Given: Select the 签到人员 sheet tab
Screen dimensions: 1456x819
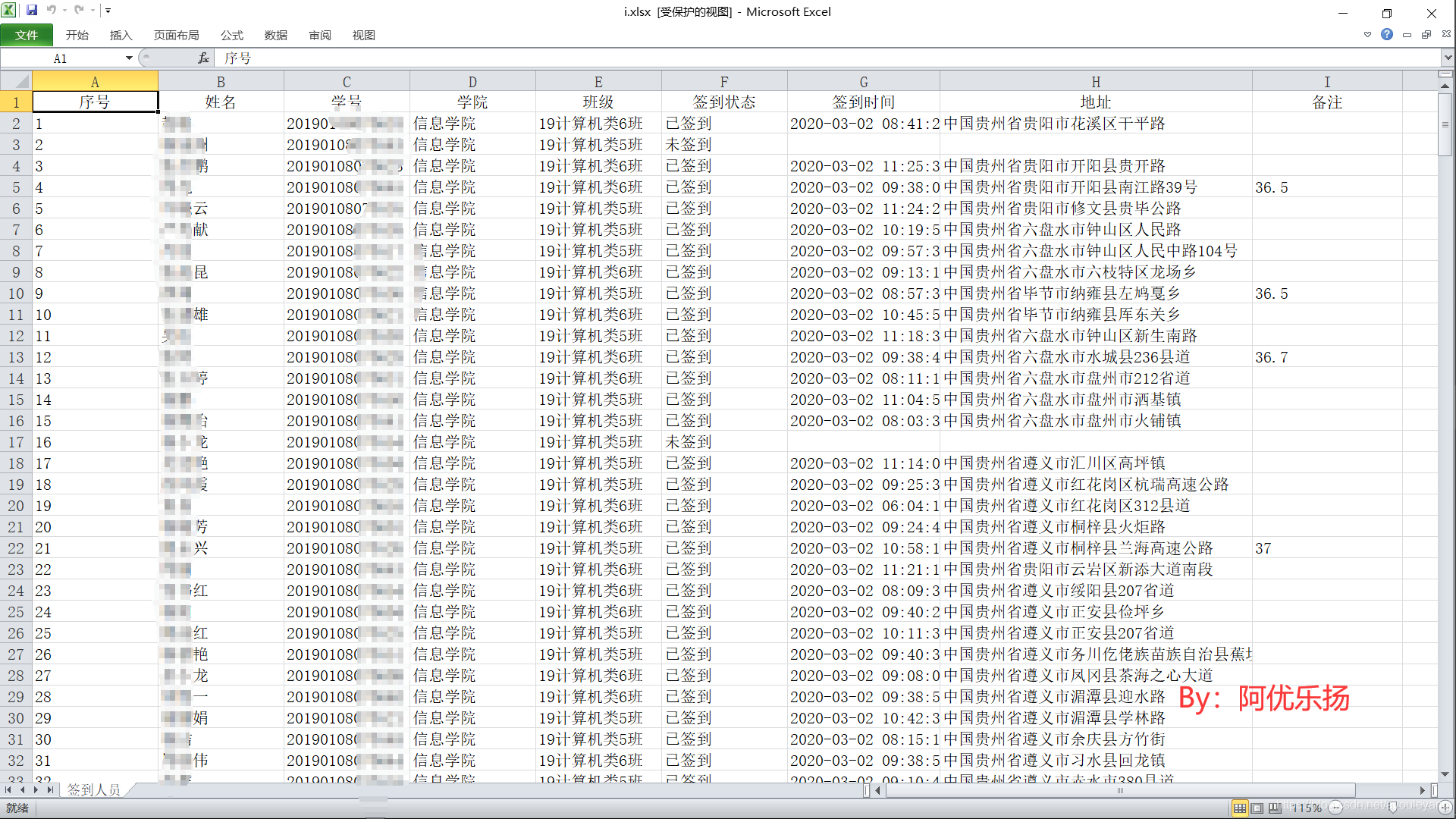Looking at the screenshot, I should (x=94, y=790).
